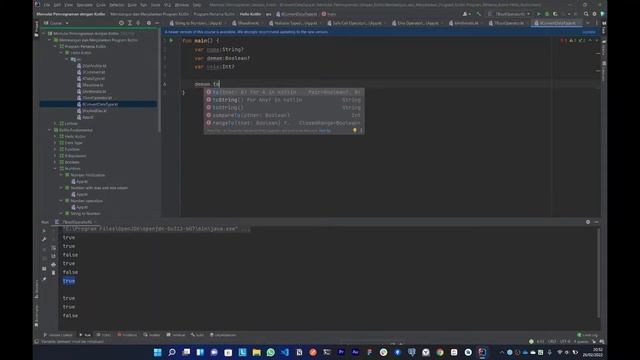This screenshot has height=360, width=640.
Task: Click Hello Kotlin in the breadcrumb bar
Action: (x=250, y=14)
